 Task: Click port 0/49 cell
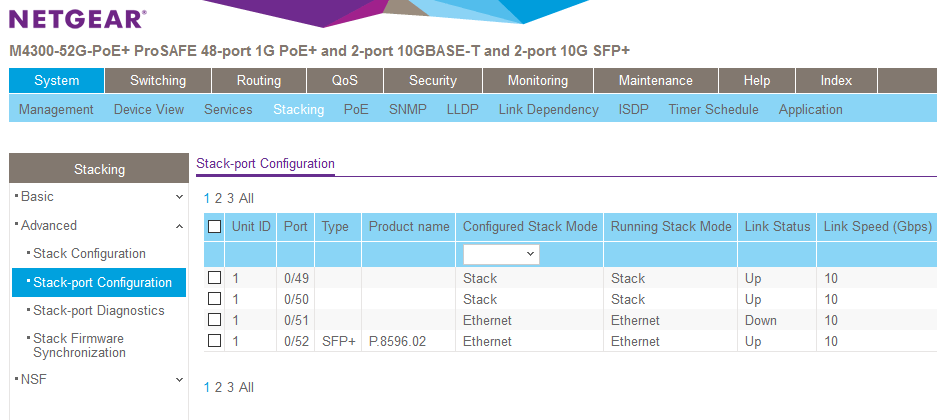(x=296, y=278)
